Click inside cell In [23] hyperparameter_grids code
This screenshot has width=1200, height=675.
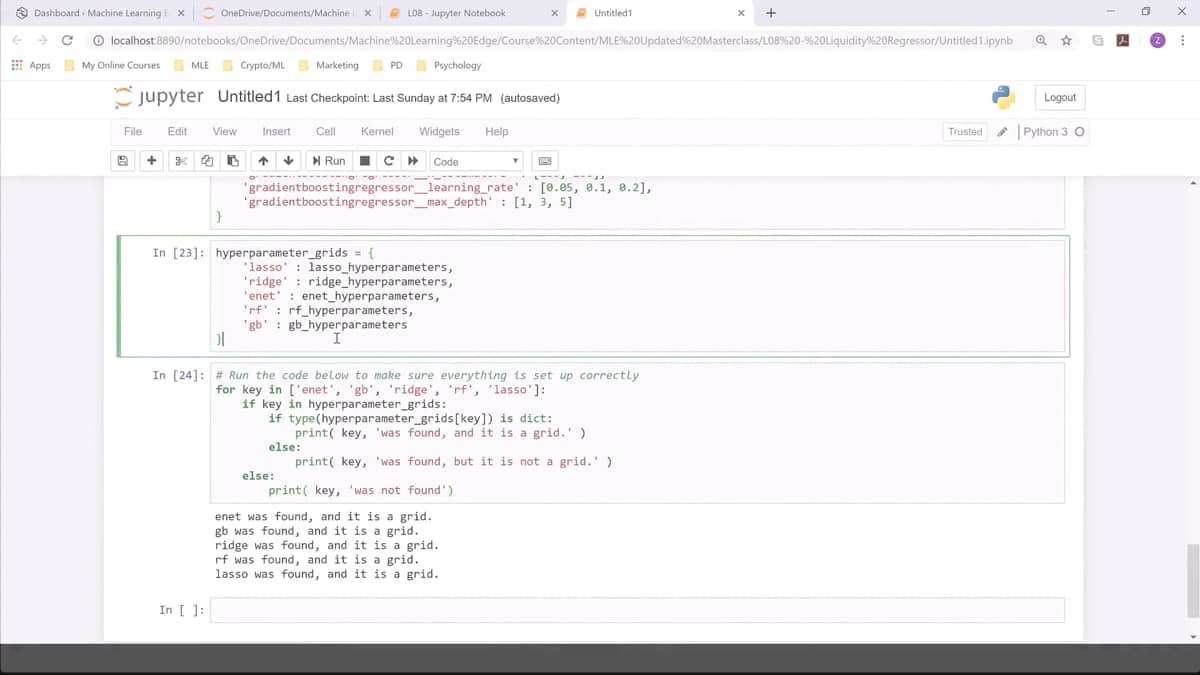point(637,296)
